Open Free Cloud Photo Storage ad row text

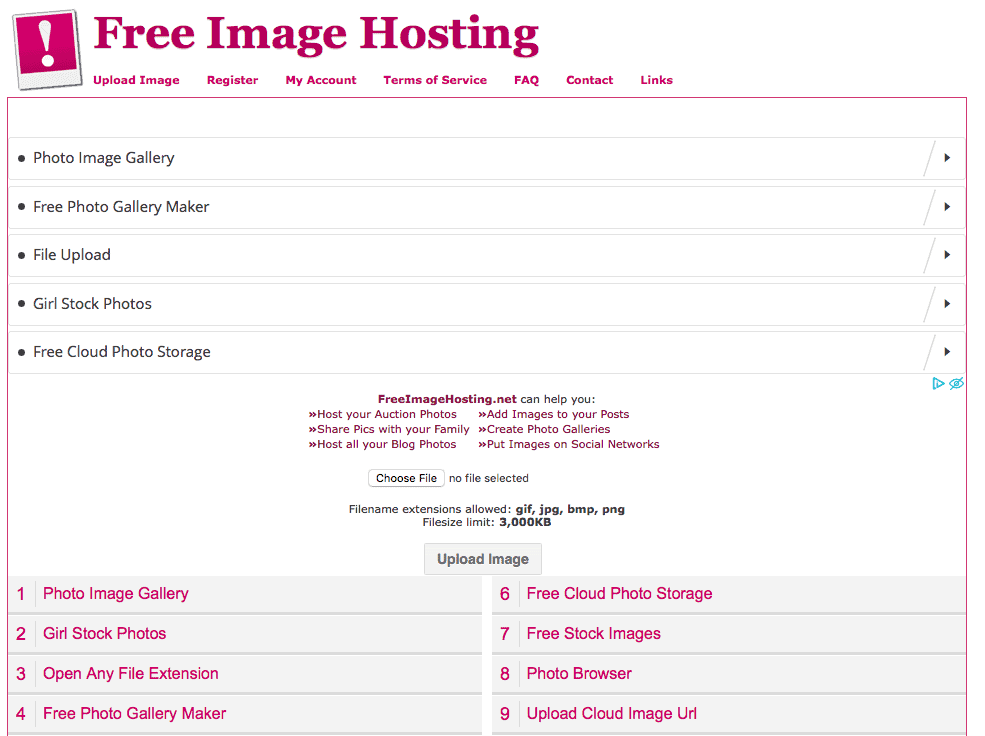pyautogui.click(x=122, y=352)
